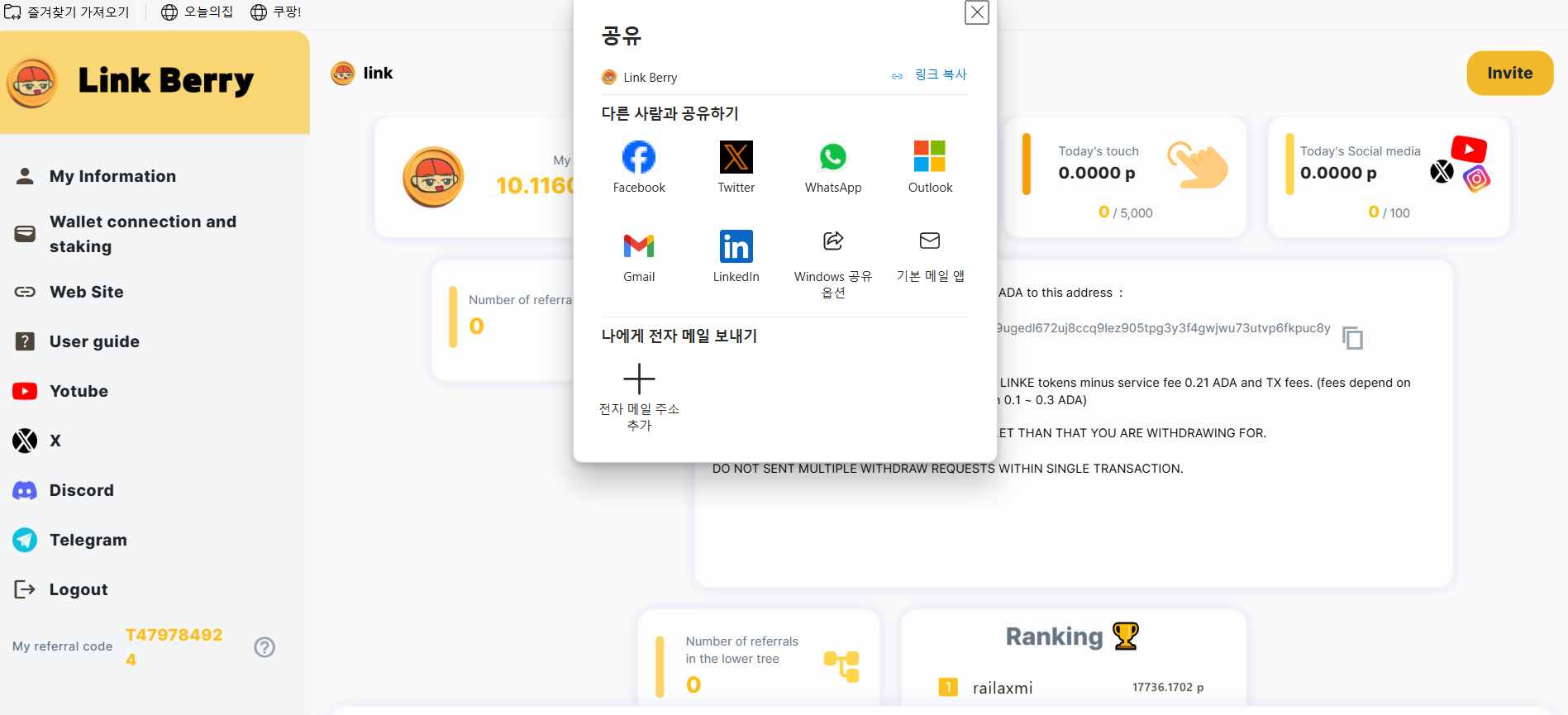Click the wallet card icon
Screen dimensions: 1568x715
pyautogui.click(x=26, y=234)
